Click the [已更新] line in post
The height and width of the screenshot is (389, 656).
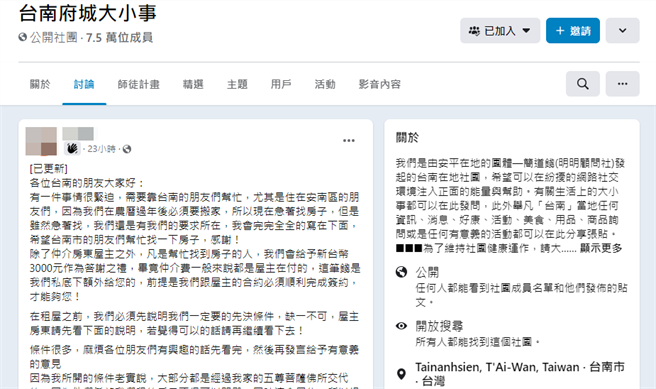(49, 169)
